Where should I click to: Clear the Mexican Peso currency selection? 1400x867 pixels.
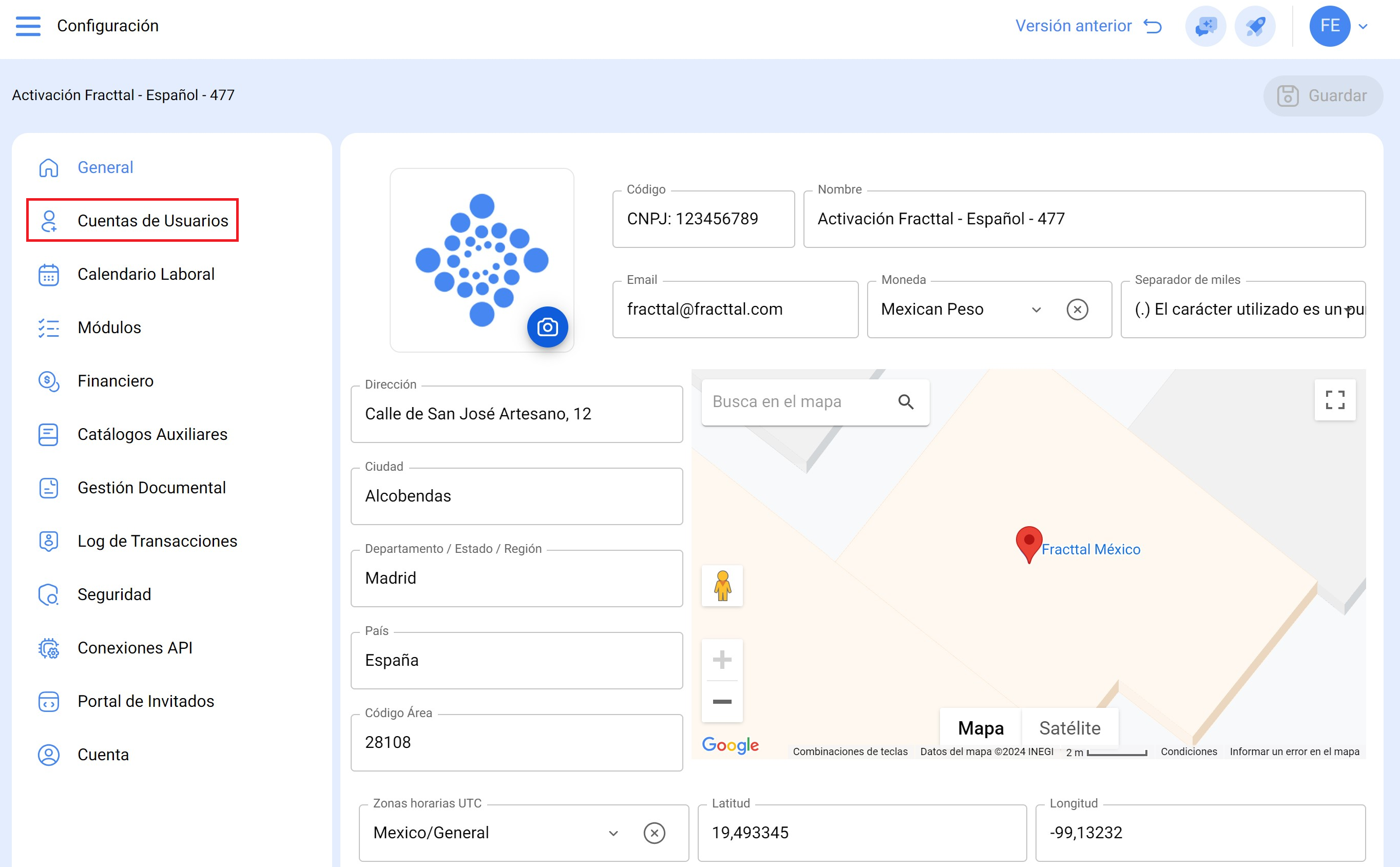pyautogui.click(x=1077, y=310)
